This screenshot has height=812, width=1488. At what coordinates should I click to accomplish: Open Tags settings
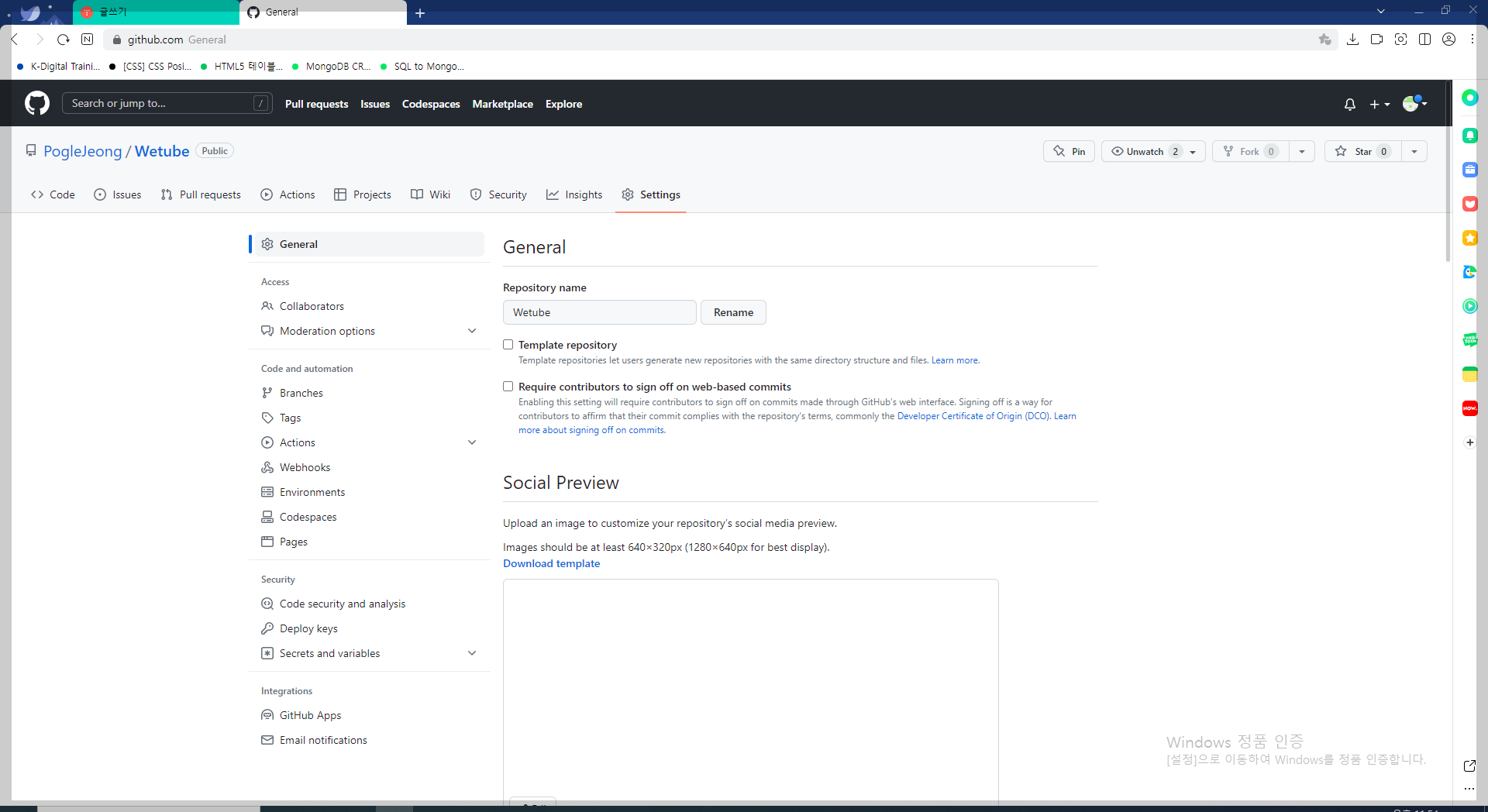coord(370,418)
